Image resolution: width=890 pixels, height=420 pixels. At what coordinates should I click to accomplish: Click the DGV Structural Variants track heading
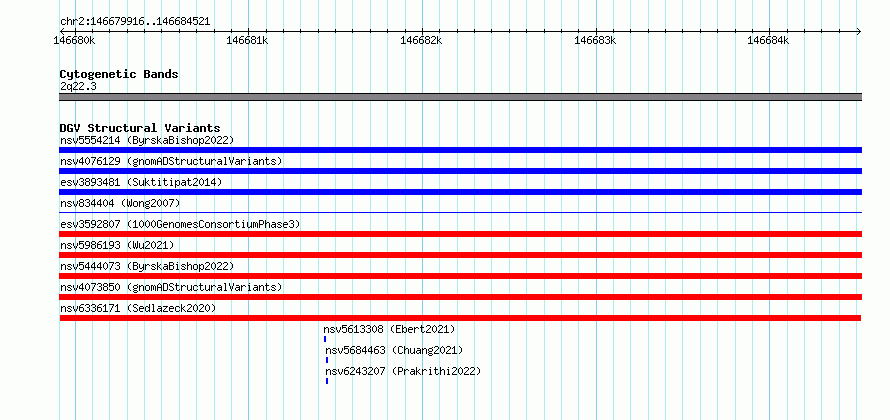140,128
